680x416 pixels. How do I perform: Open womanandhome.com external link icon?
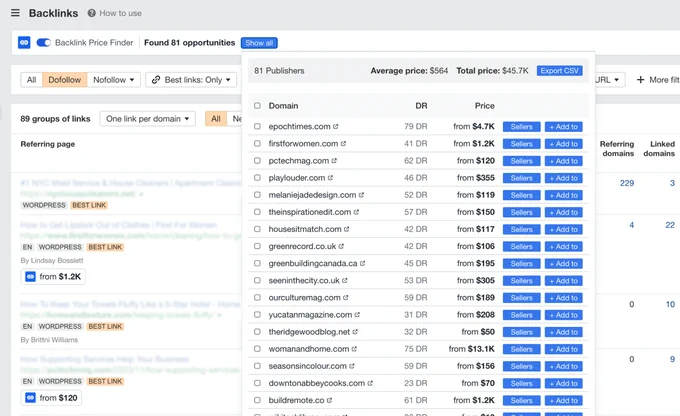coord(354,349)
